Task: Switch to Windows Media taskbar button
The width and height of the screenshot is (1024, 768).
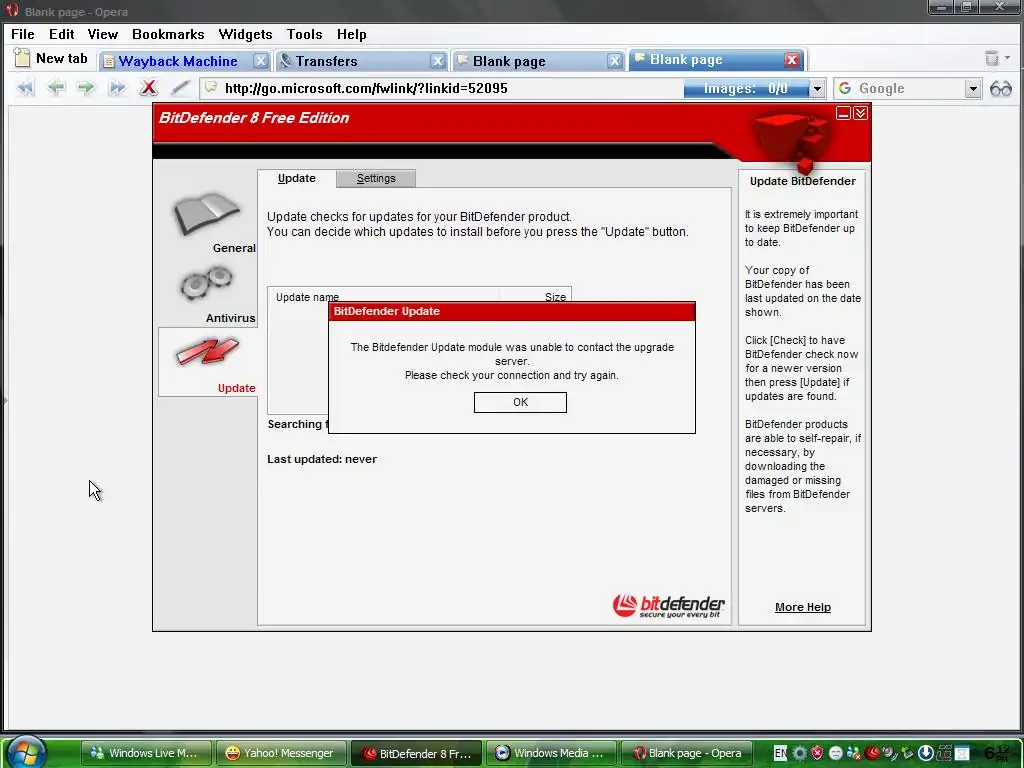Action: point(551,753)
